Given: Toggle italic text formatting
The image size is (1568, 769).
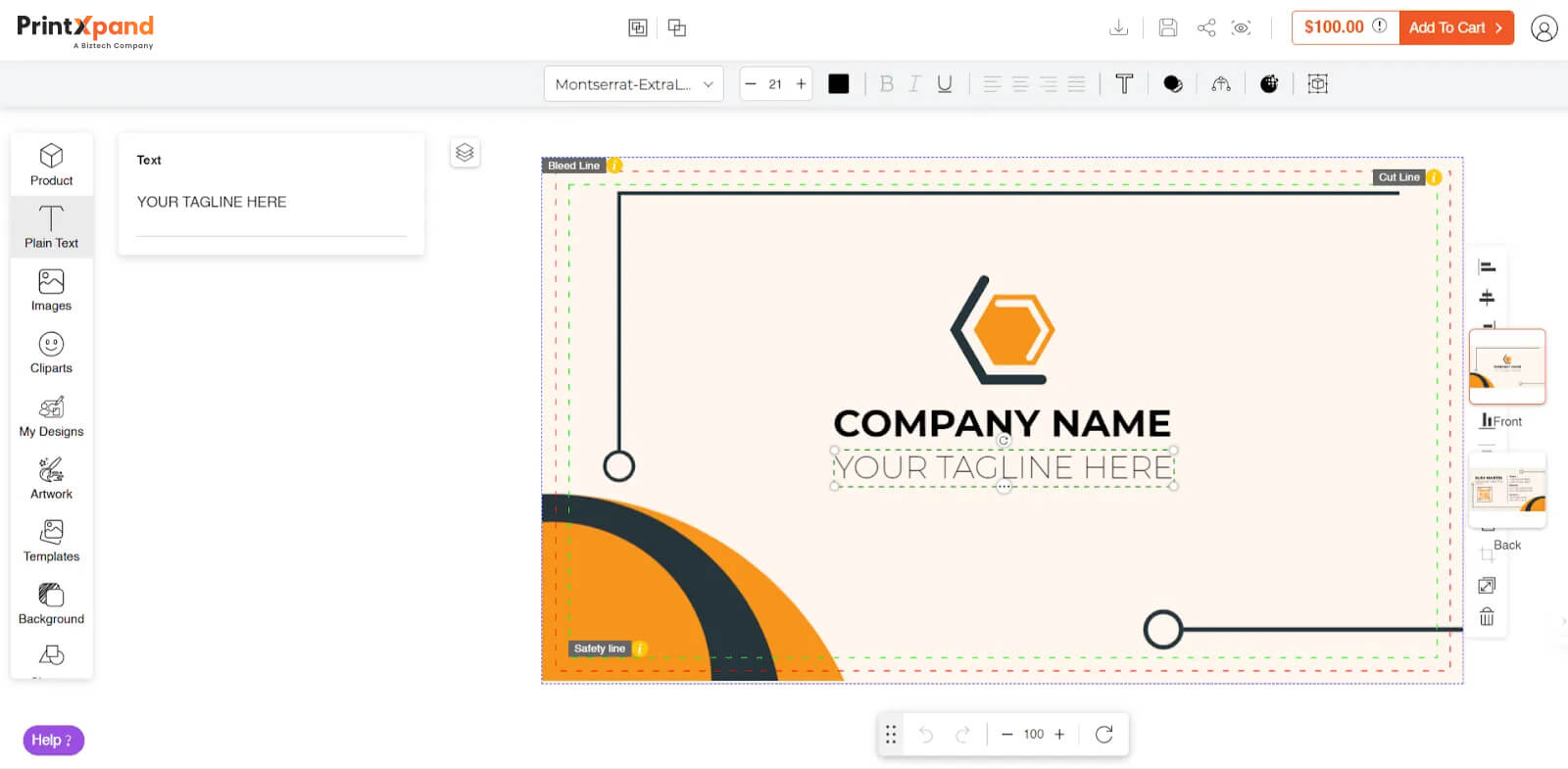Looking at the screenshot, I should point(914,84).
